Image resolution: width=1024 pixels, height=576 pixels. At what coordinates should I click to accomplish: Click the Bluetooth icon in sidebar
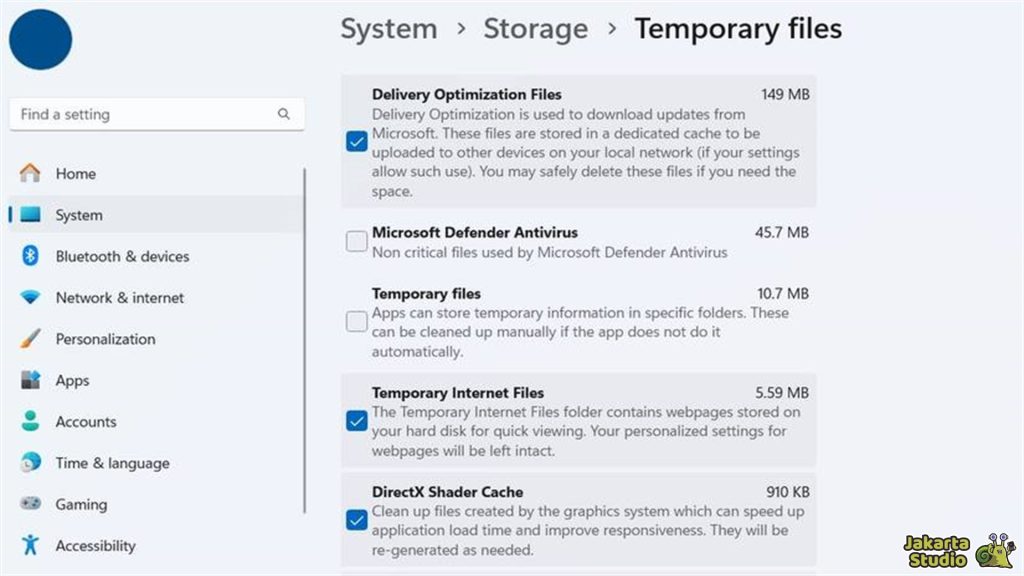coord(30,255)
